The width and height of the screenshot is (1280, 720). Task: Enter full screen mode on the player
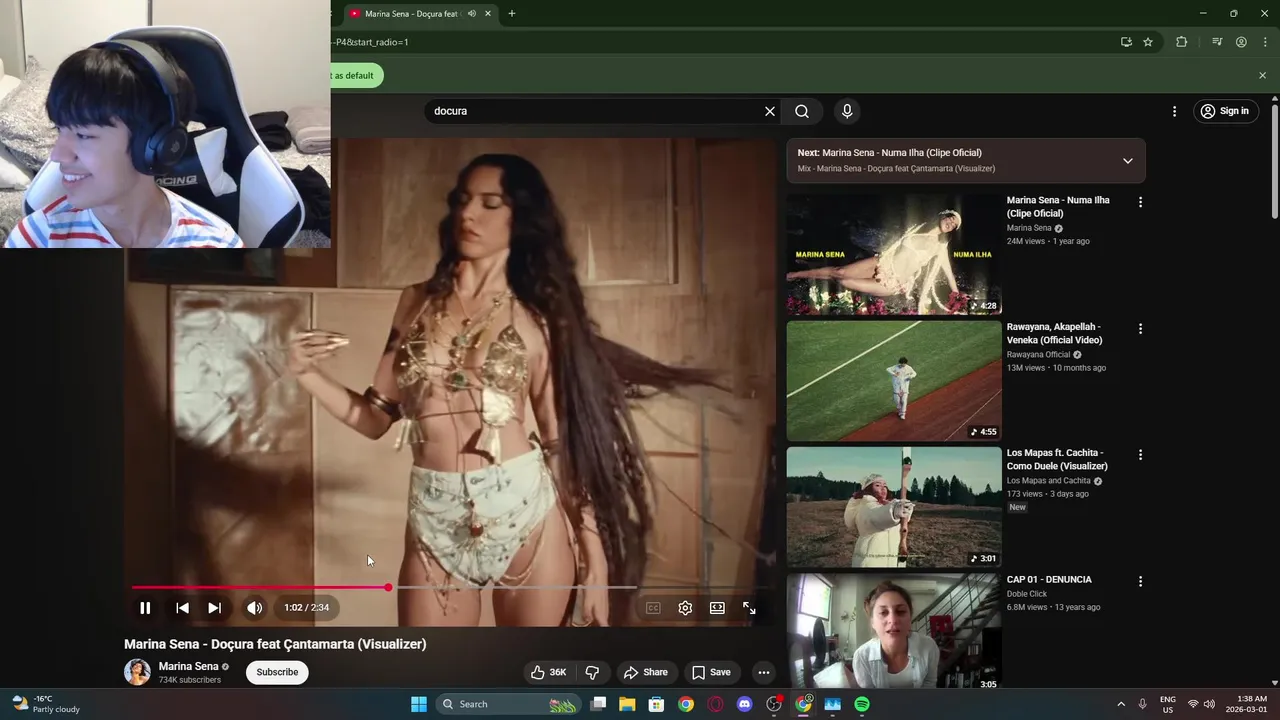[x=749, y=608]
